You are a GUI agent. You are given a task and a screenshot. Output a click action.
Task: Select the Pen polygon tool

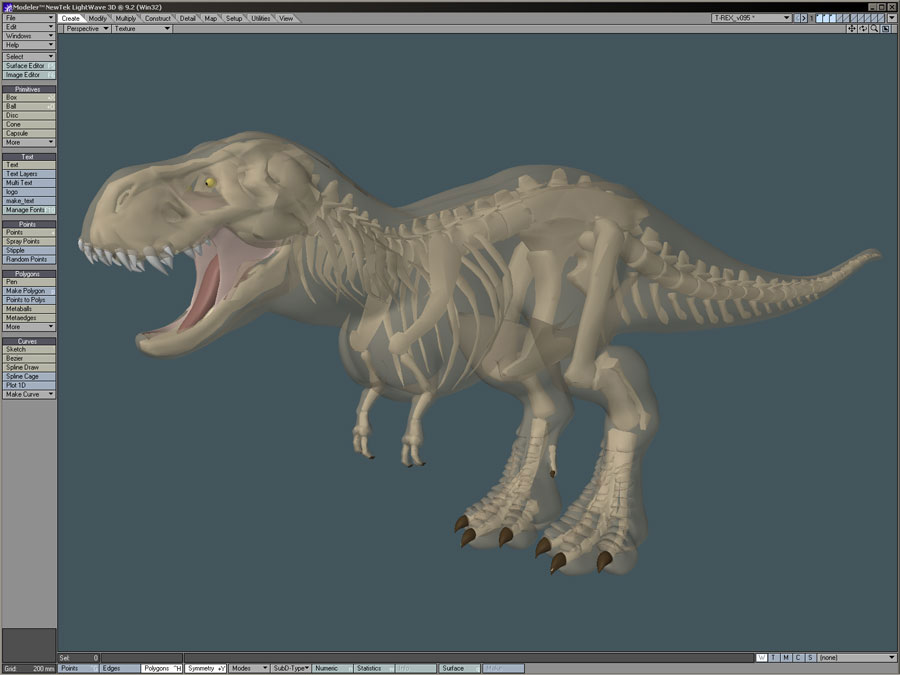pyautogui.click(x=29, y=282)
